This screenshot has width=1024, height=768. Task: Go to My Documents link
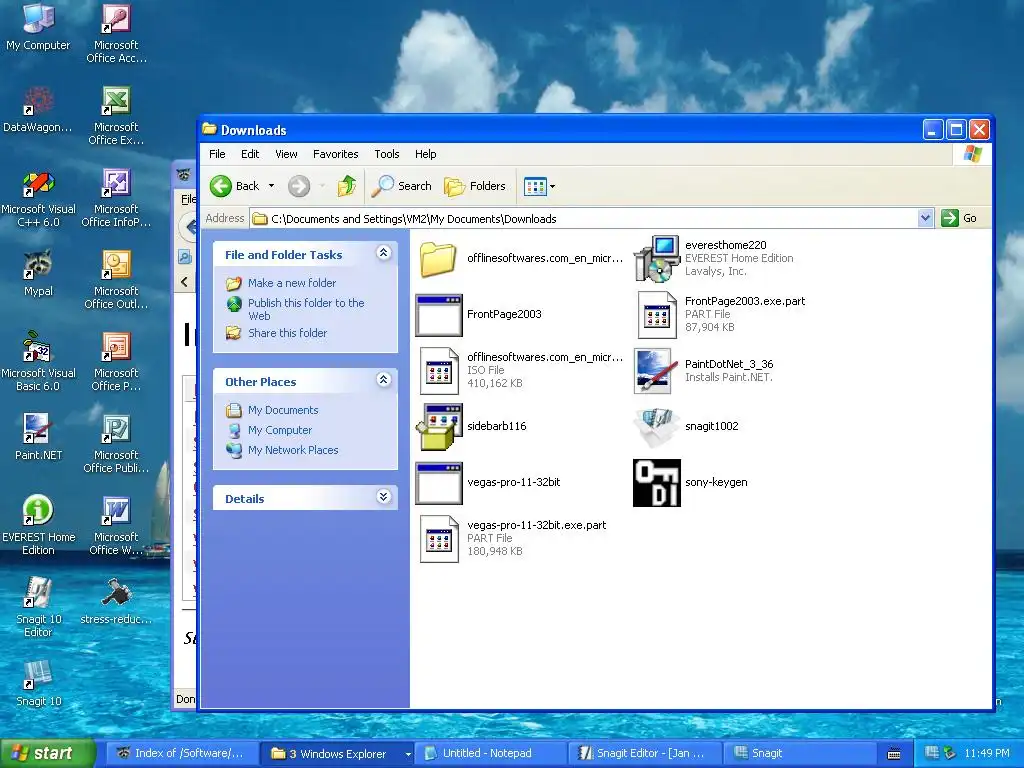coord(283,410)
